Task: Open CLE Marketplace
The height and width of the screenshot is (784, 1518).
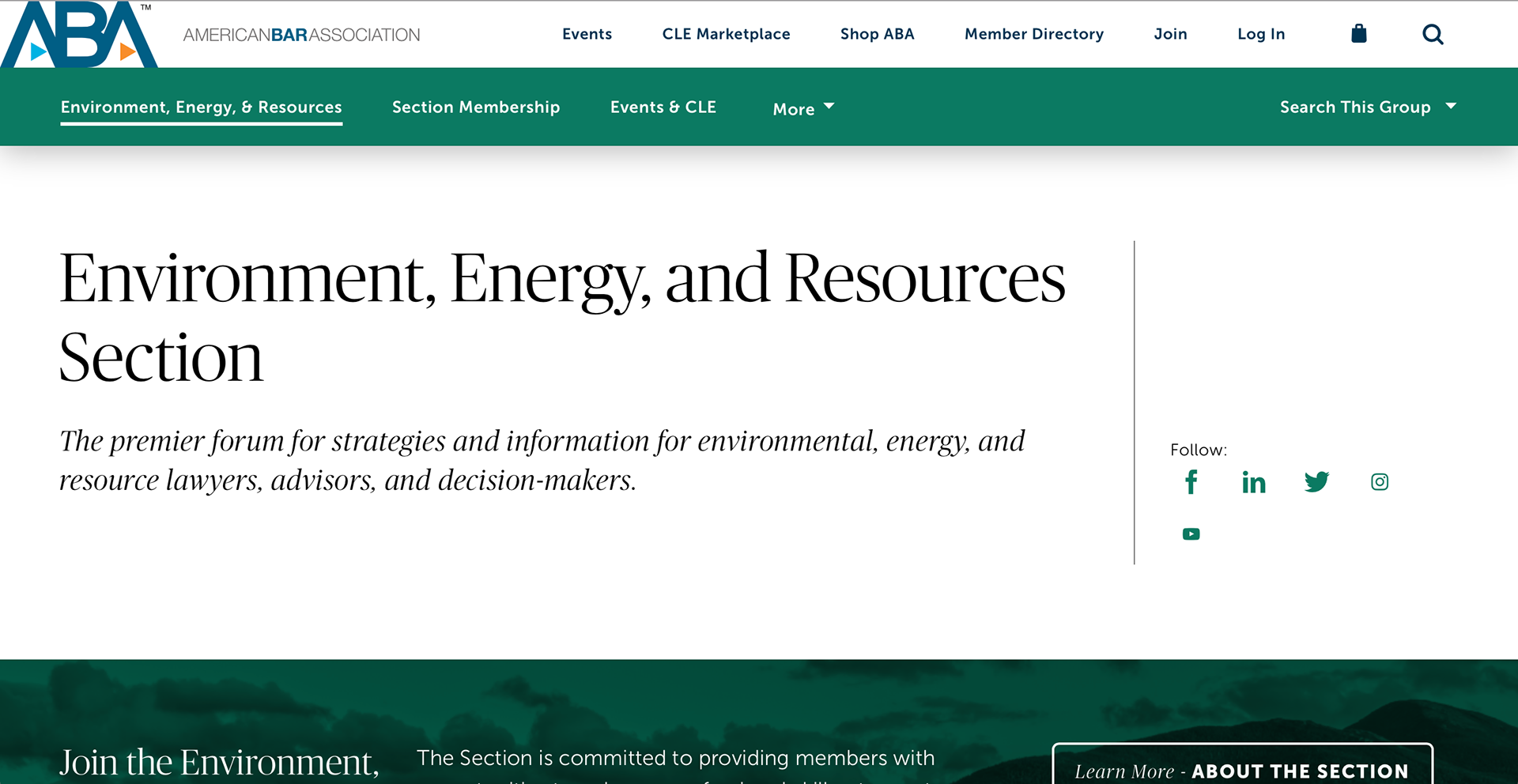Action: point(726,34)
